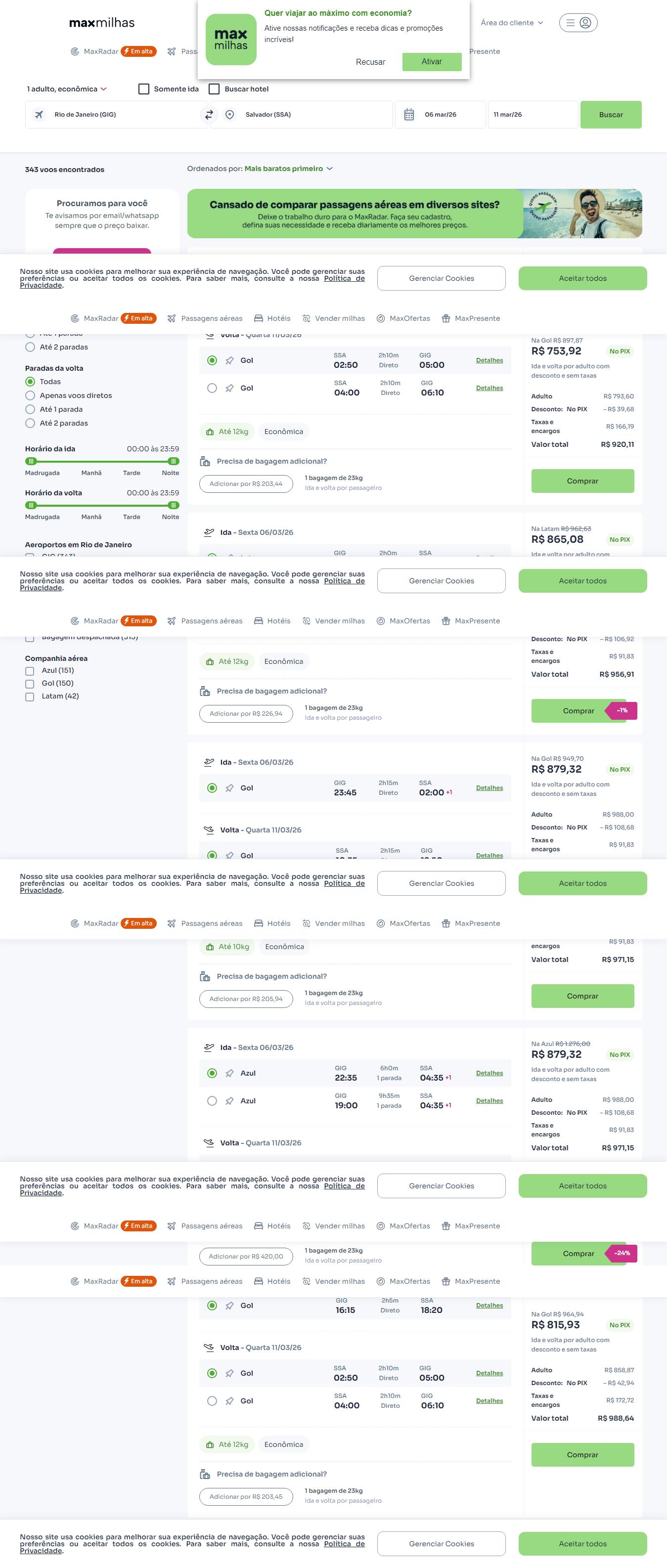This screenshot has height=1568, width=667.
Task: Click the green 'Ativar' notifications button
Action: tap(432, 61)
